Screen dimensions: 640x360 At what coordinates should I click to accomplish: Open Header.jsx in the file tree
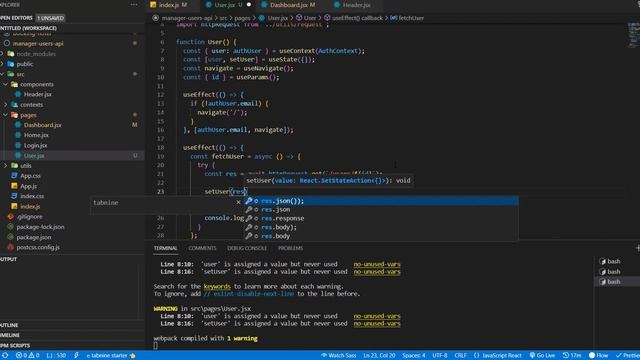click(x=38, y=94)
